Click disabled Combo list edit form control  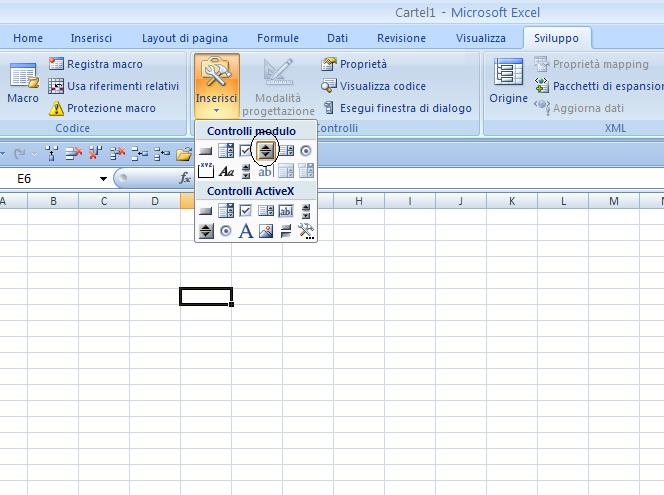[x=286, y=171]
